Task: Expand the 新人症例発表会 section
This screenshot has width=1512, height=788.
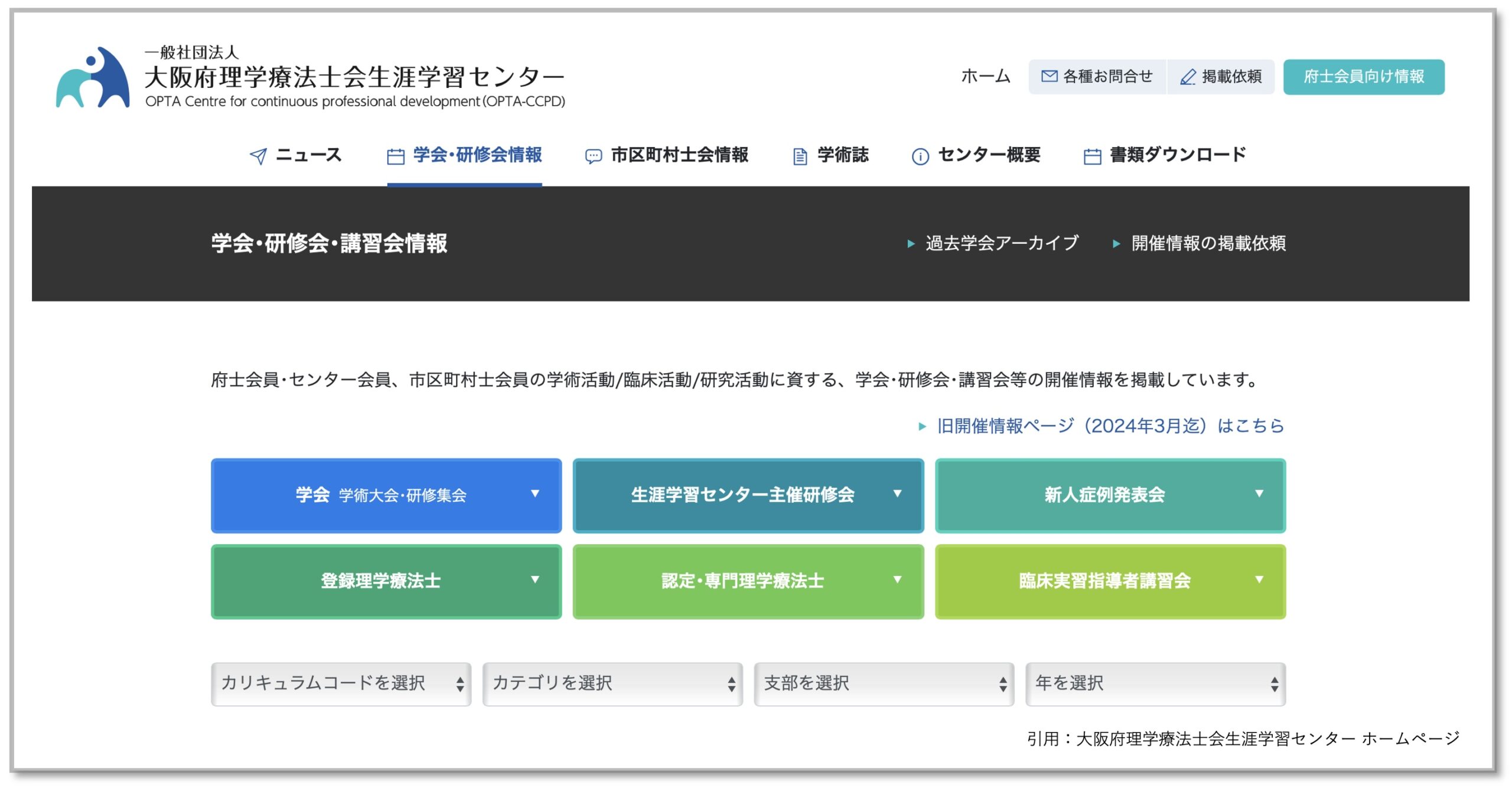Action: click(1110, 495)
